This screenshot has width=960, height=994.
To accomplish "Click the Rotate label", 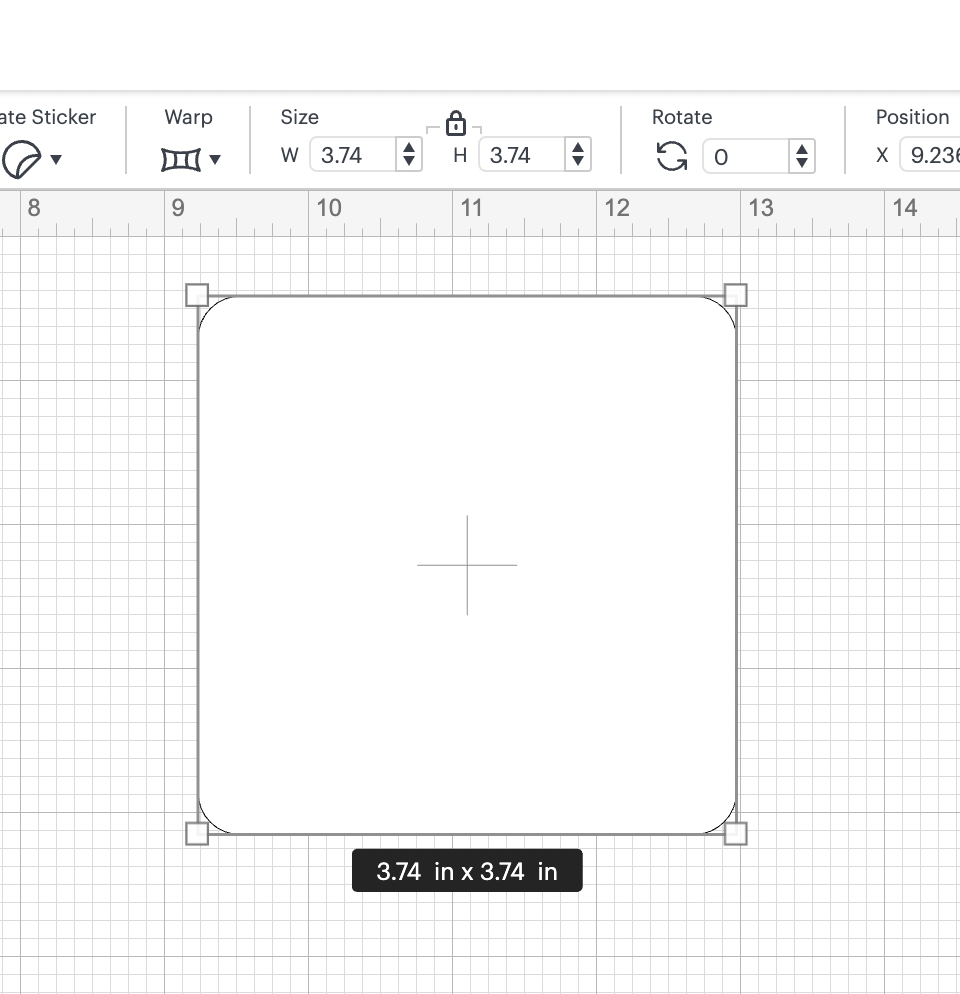I will pos(682,117).
